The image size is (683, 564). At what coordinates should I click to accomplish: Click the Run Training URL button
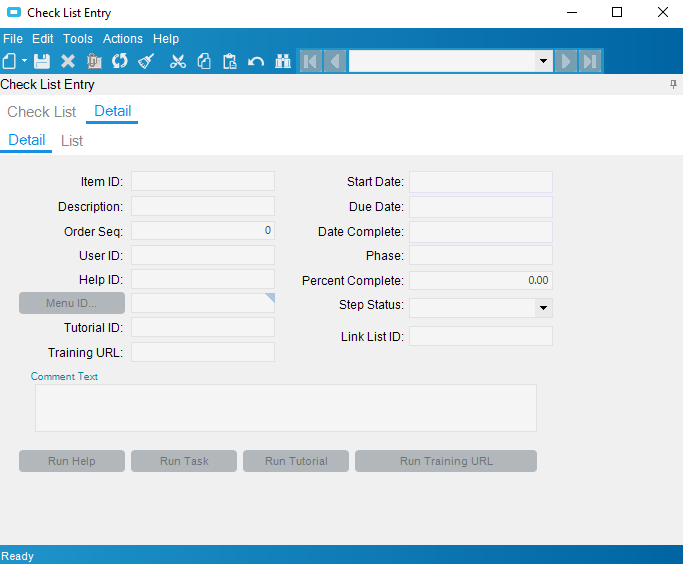[x=446, y=461]
